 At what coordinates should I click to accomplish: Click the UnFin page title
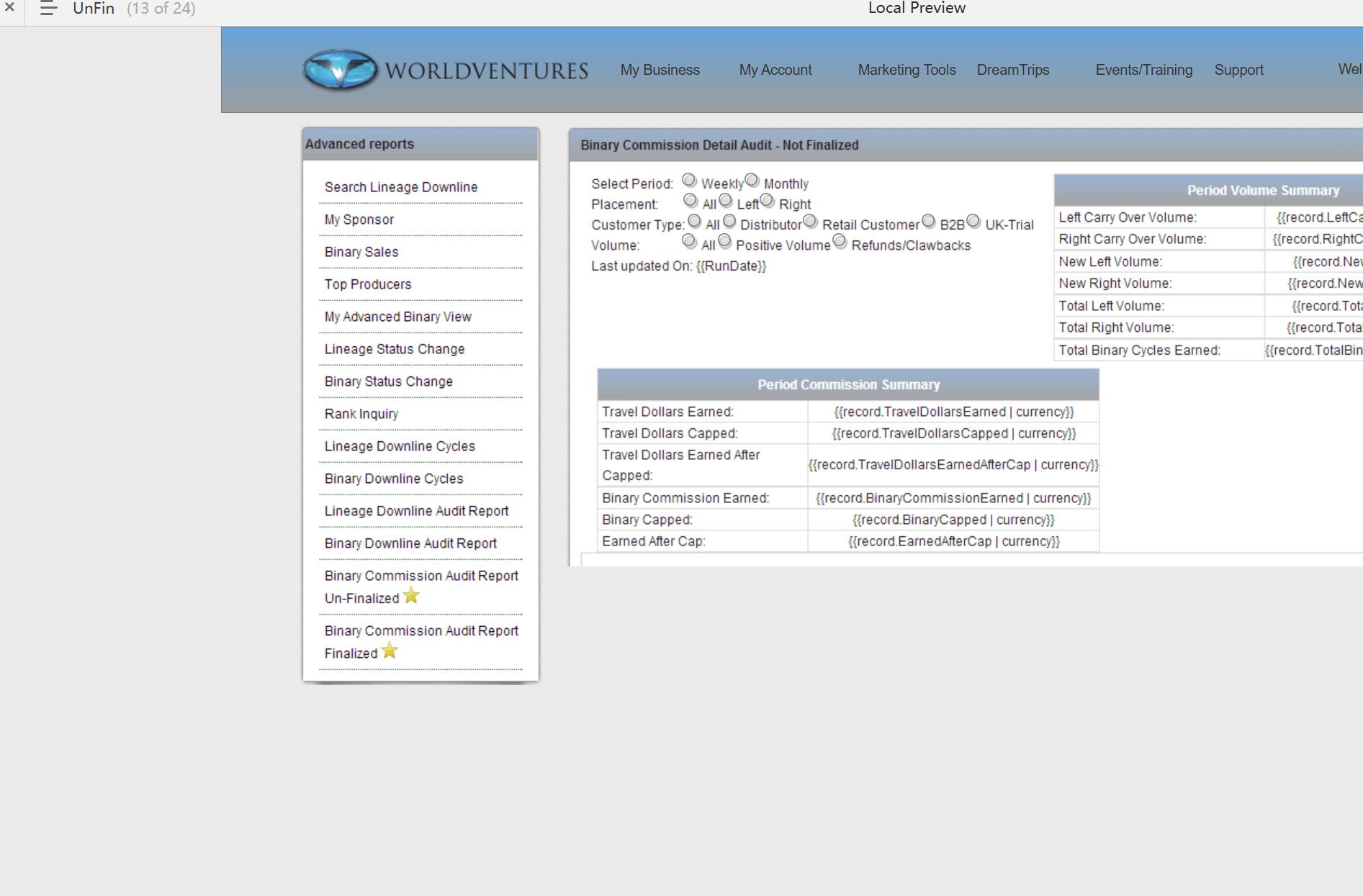pos(94,9)
